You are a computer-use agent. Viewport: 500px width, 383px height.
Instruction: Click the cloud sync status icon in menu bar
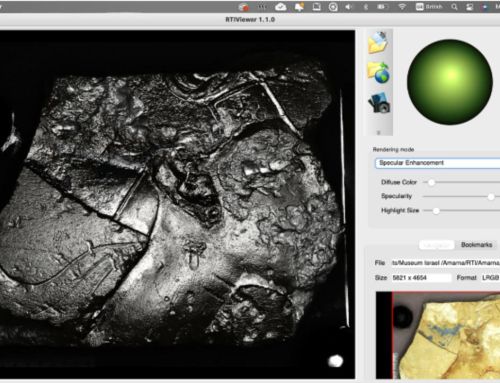coord(281,7)
